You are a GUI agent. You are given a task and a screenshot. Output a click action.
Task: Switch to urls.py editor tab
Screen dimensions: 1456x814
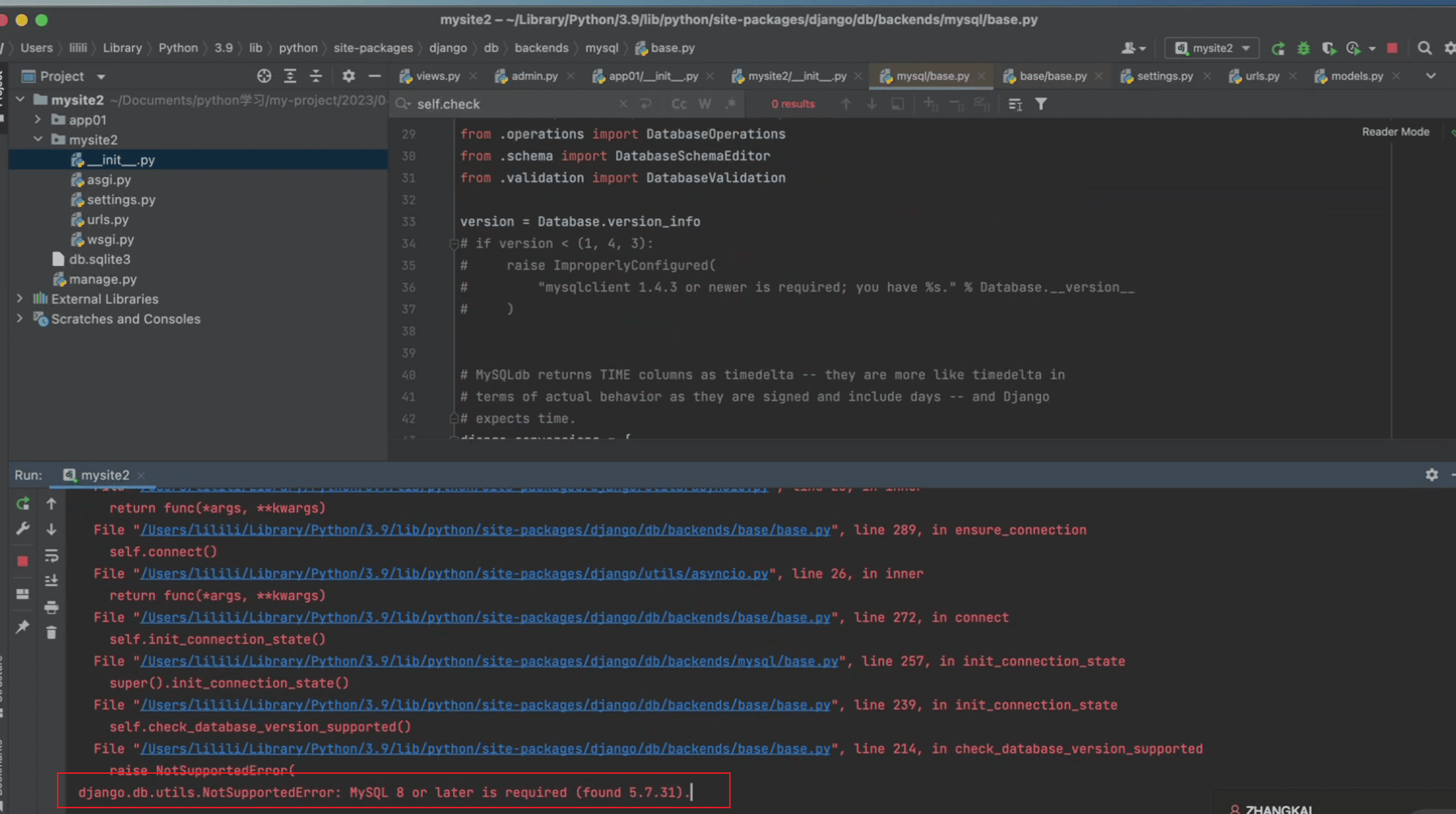coord(1262,76)
